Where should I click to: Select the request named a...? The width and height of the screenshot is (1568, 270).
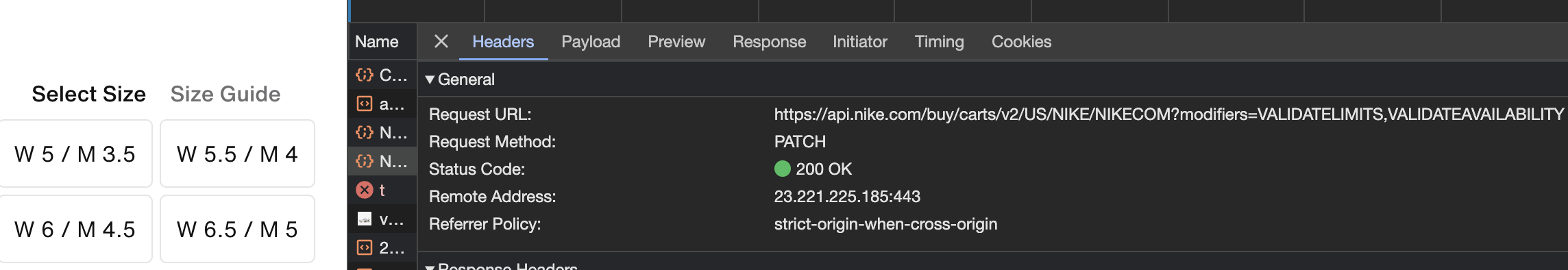pyautogui.click(x=382, y=103)
